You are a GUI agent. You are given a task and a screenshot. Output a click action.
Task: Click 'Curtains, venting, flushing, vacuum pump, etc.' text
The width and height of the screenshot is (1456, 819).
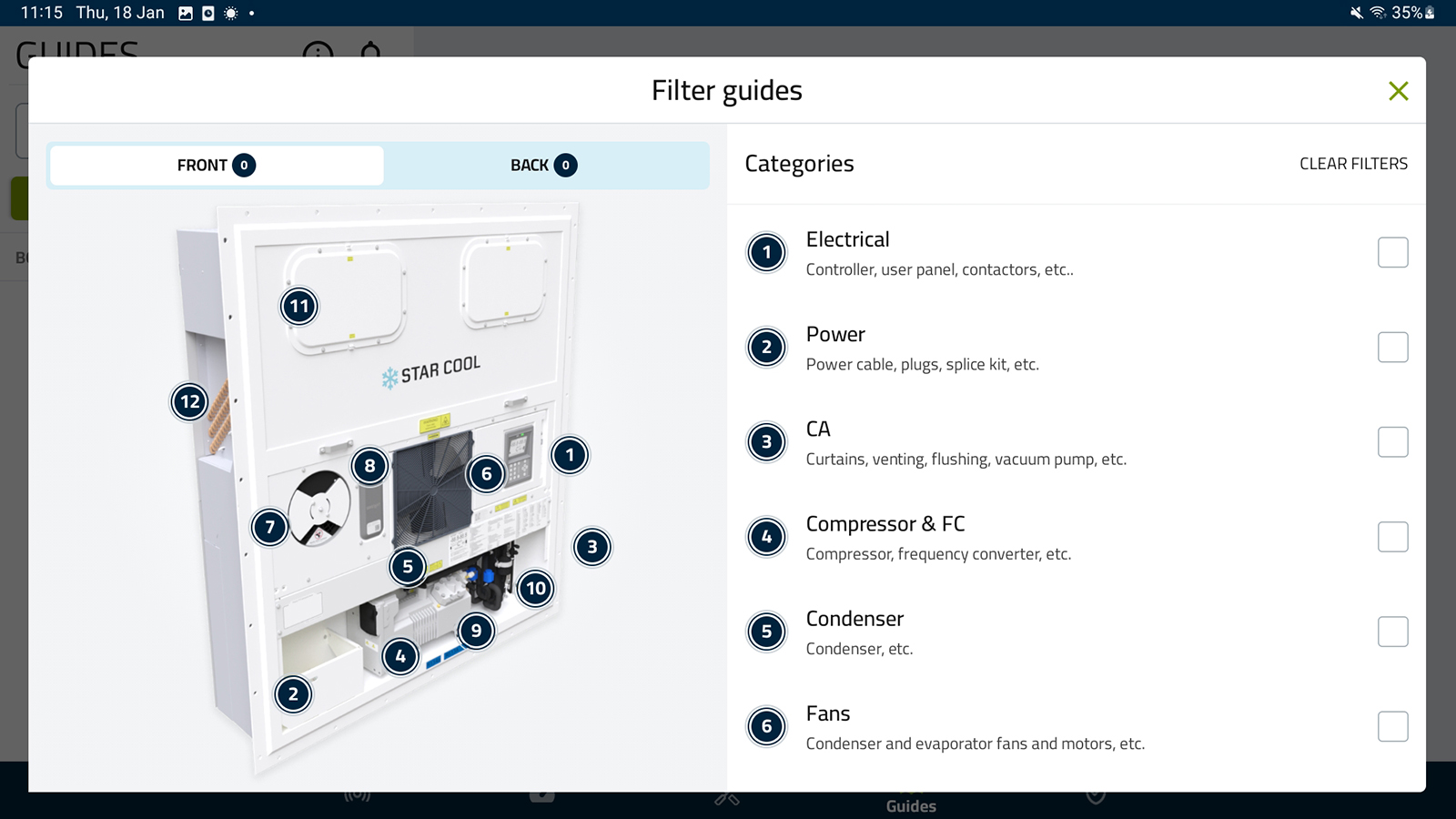[x=966, y=460]
